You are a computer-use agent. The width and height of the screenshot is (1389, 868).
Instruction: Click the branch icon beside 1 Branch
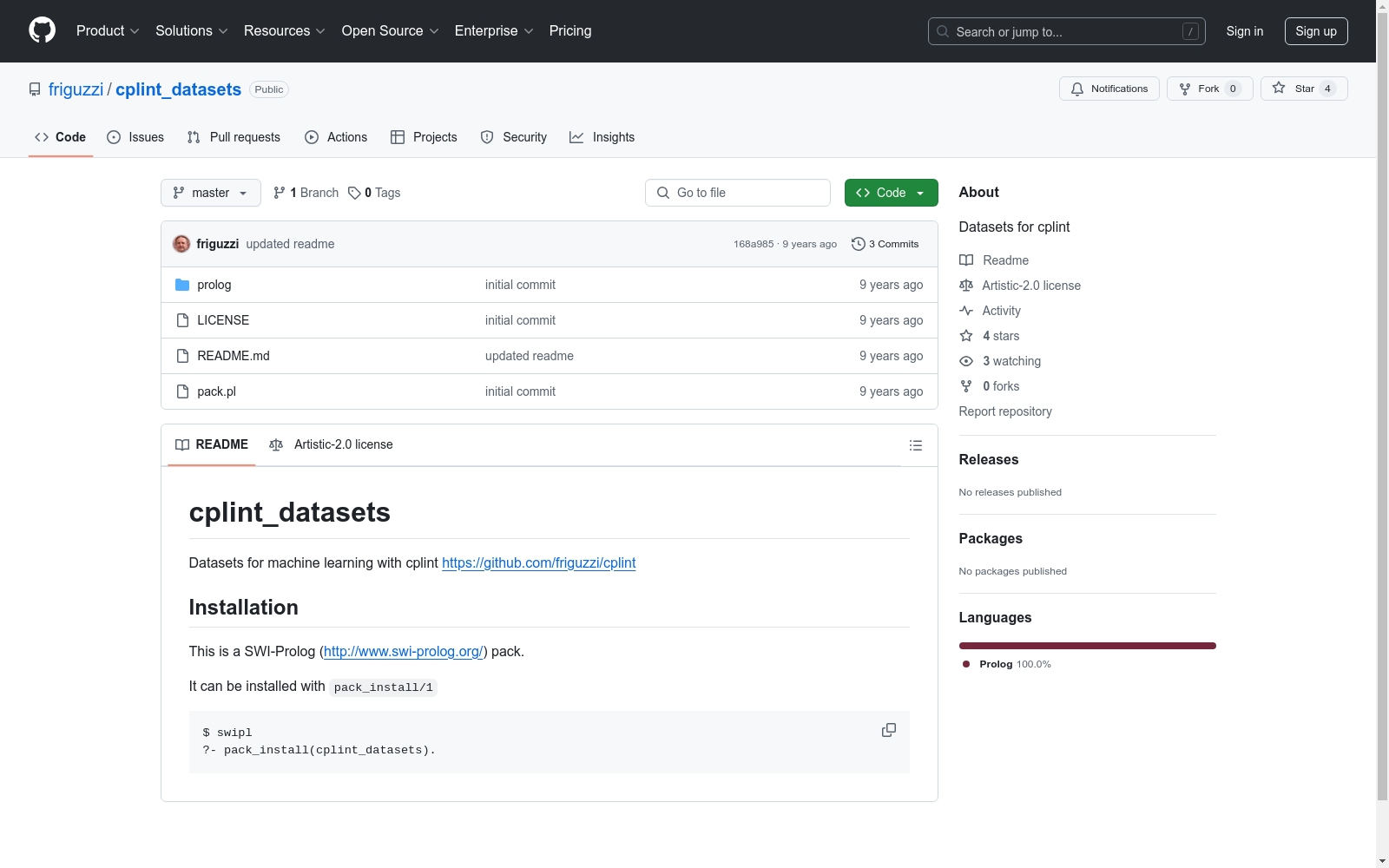click(x=280, y=193)
